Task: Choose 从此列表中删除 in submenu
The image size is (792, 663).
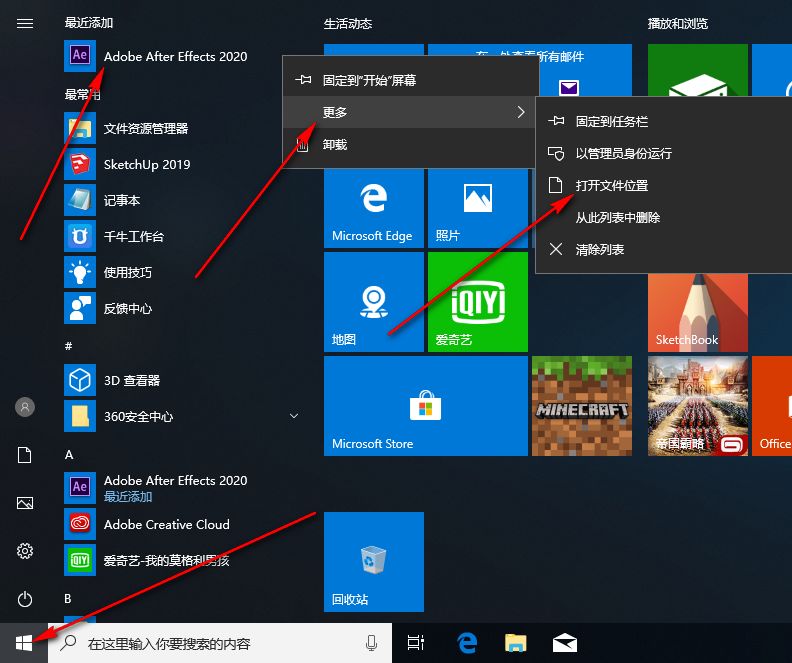Action: [664, 218]
